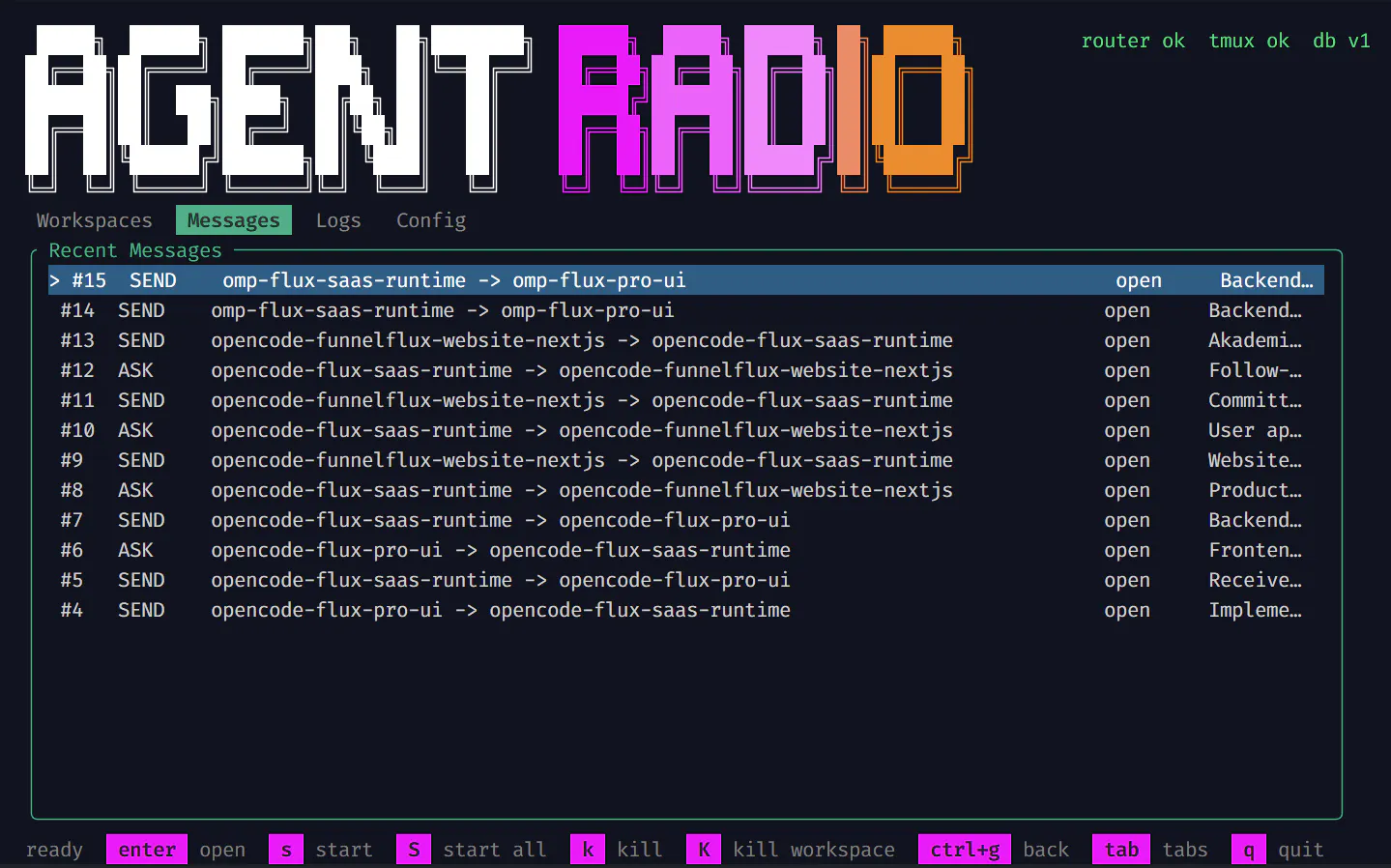Click the 'S' start all key badge
Image resolution: width=1391 pixels, height=868 pixels.
[x=414, y=850]
